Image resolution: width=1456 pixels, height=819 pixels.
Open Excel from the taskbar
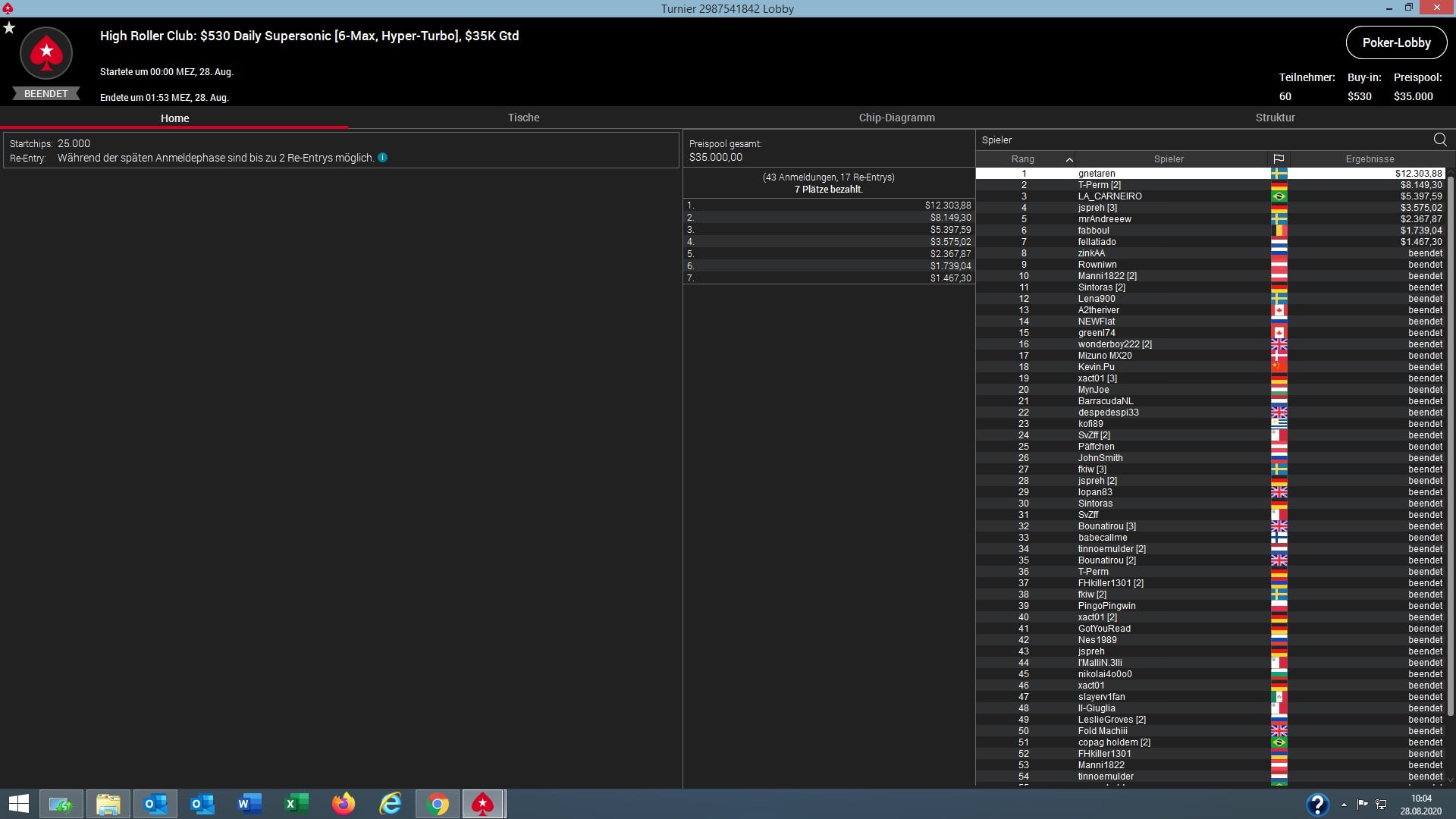tap(297, 804)
